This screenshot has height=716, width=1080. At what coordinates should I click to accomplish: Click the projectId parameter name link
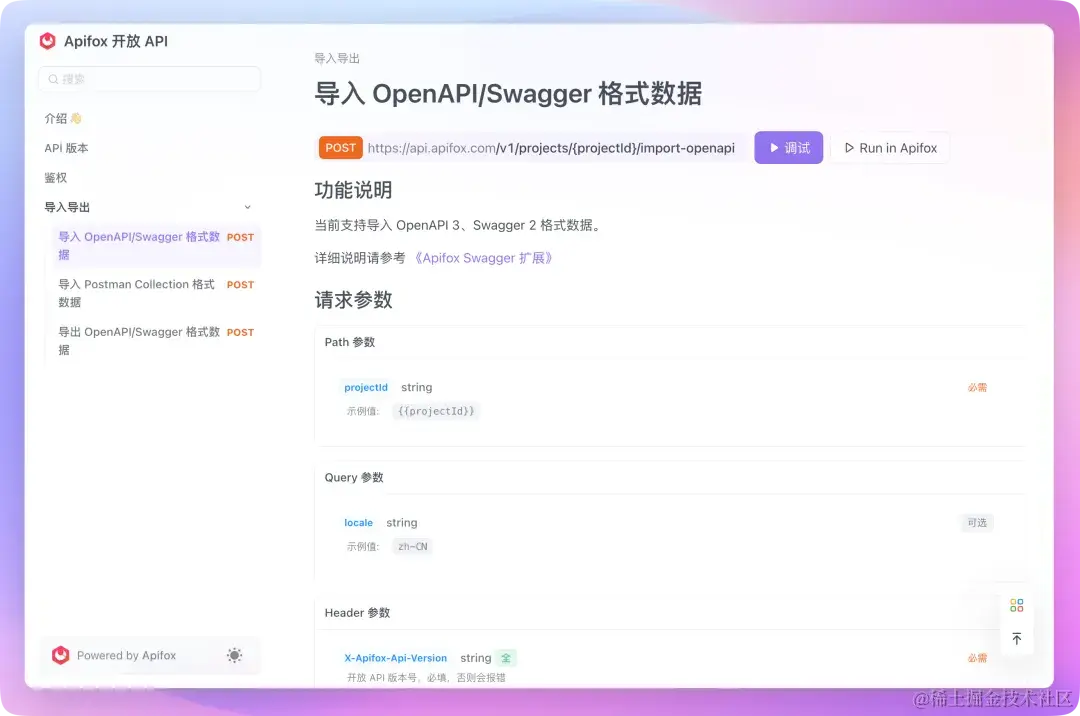[365, 387]
